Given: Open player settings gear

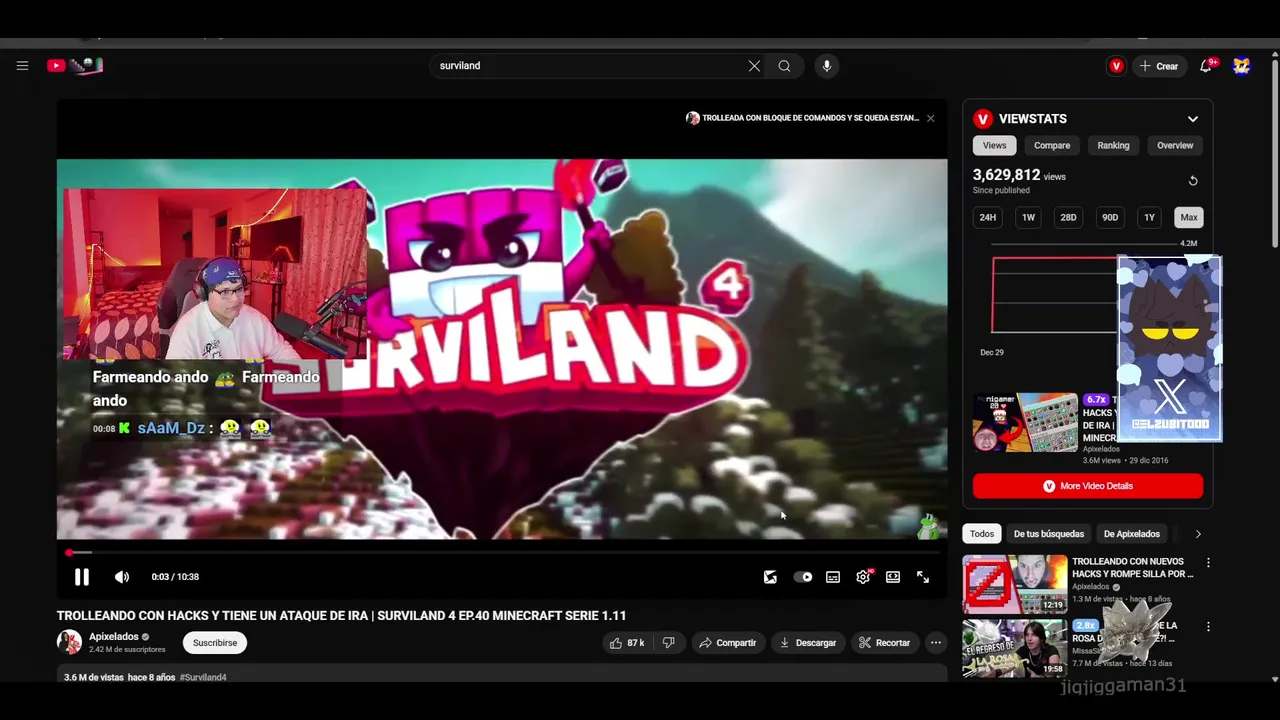Looking at the screenshot, I should click(x=863, y=577).
